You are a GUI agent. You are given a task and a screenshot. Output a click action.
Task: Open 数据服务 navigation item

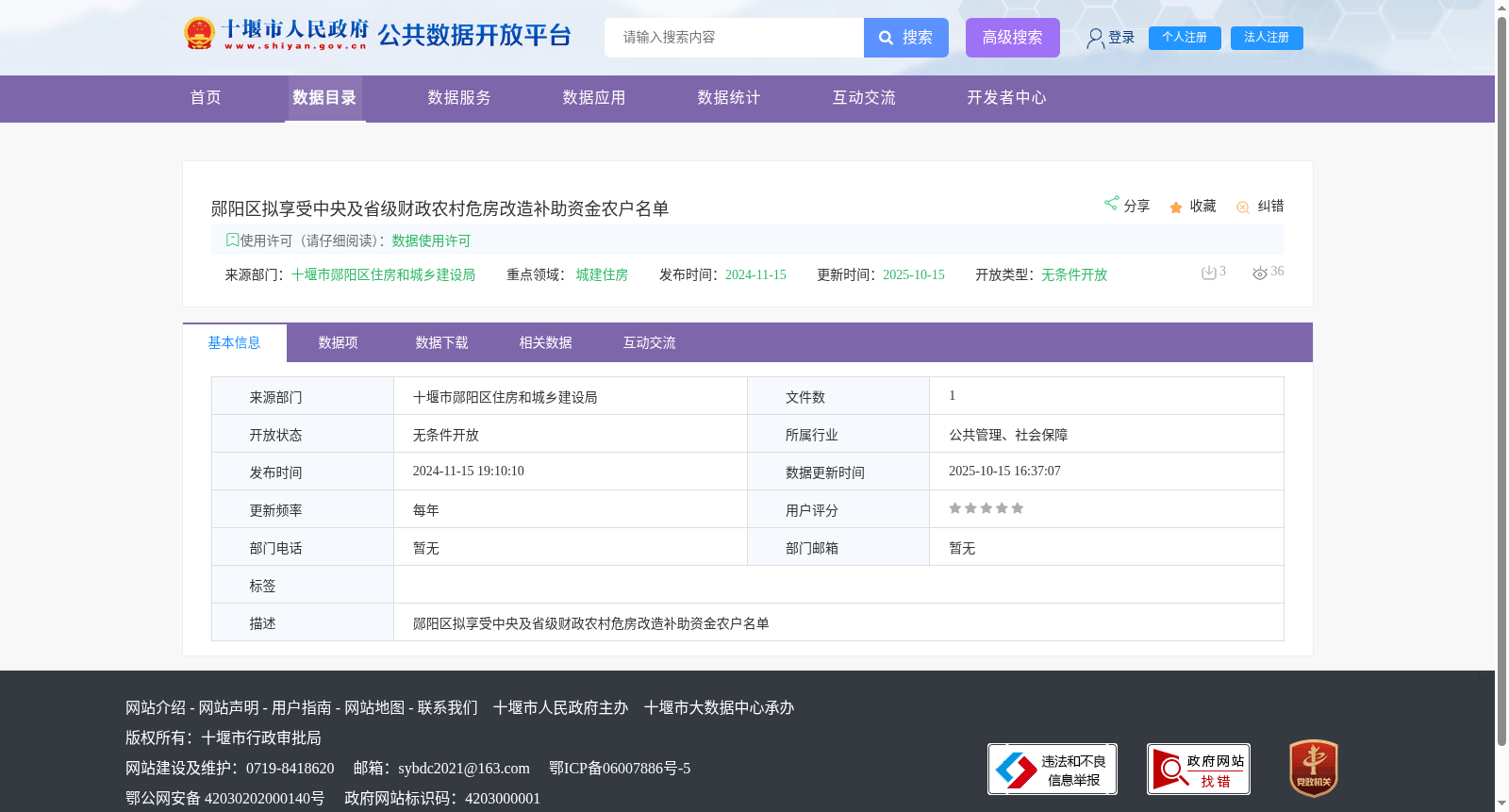click(459, 98)
